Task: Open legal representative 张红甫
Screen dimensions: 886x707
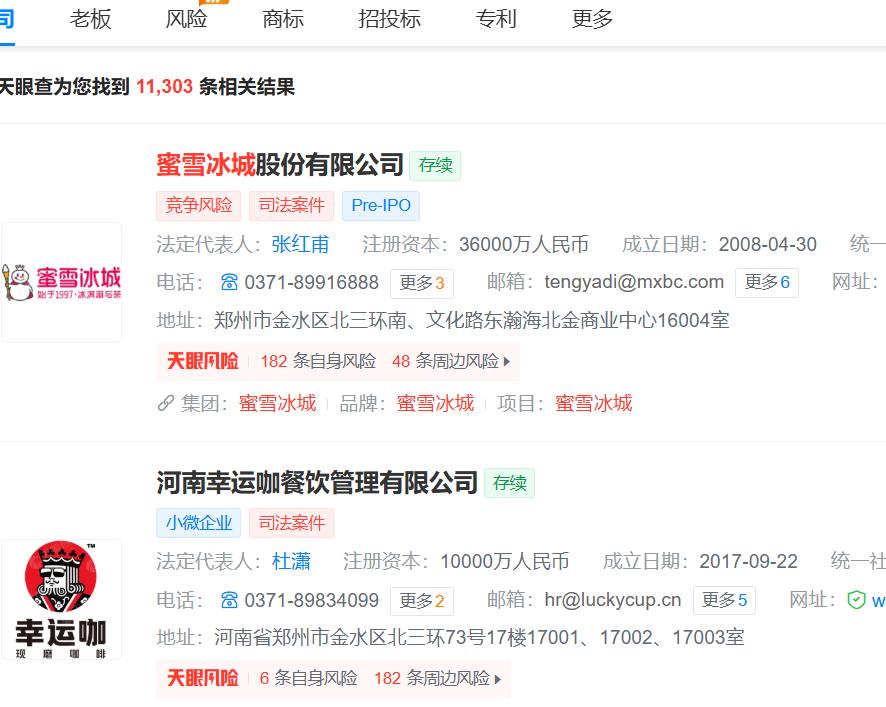Action: point(300,244)
